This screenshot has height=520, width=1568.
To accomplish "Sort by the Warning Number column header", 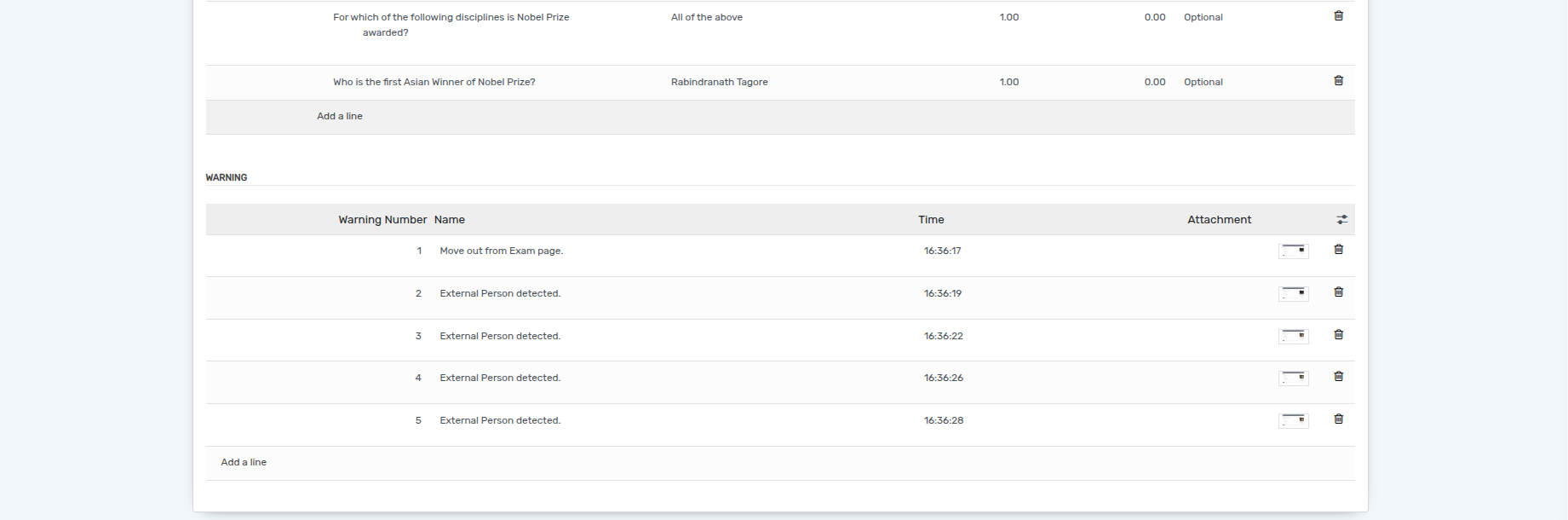I will tap(382, 220).
